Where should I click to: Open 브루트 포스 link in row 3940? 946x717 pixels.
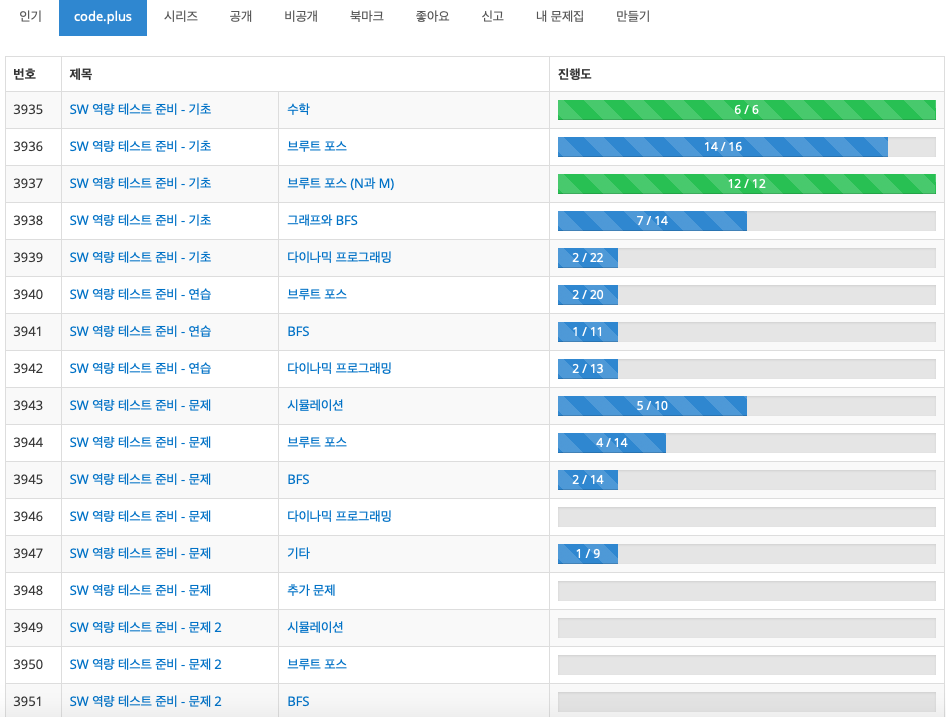click(x=317, y=294)
